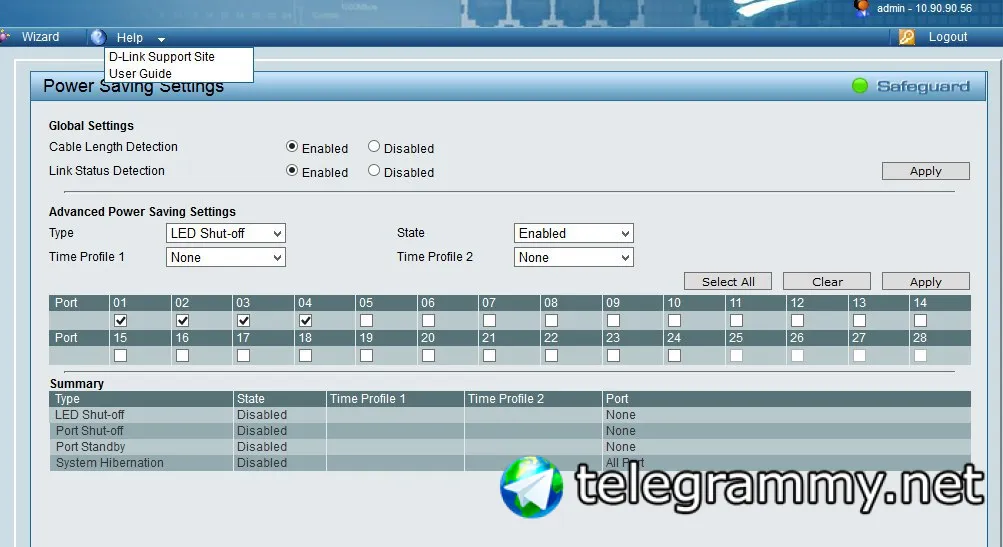Click the Time Profile 1 column header
Image resolution: width=1003 pixels, height=547 pixels.
395,399
